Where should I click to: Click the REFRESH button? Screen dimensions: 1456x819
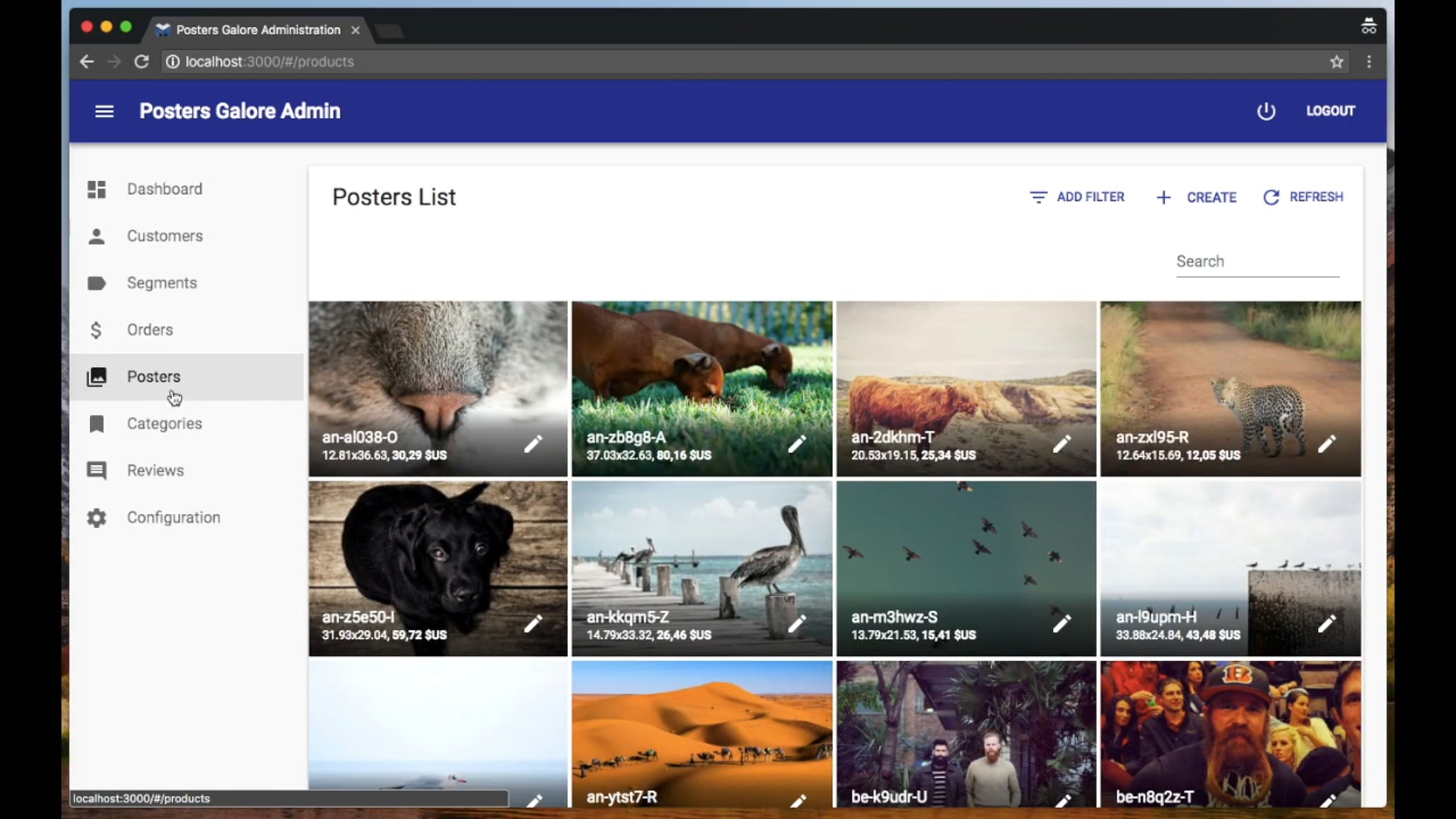pos(1303,197)
